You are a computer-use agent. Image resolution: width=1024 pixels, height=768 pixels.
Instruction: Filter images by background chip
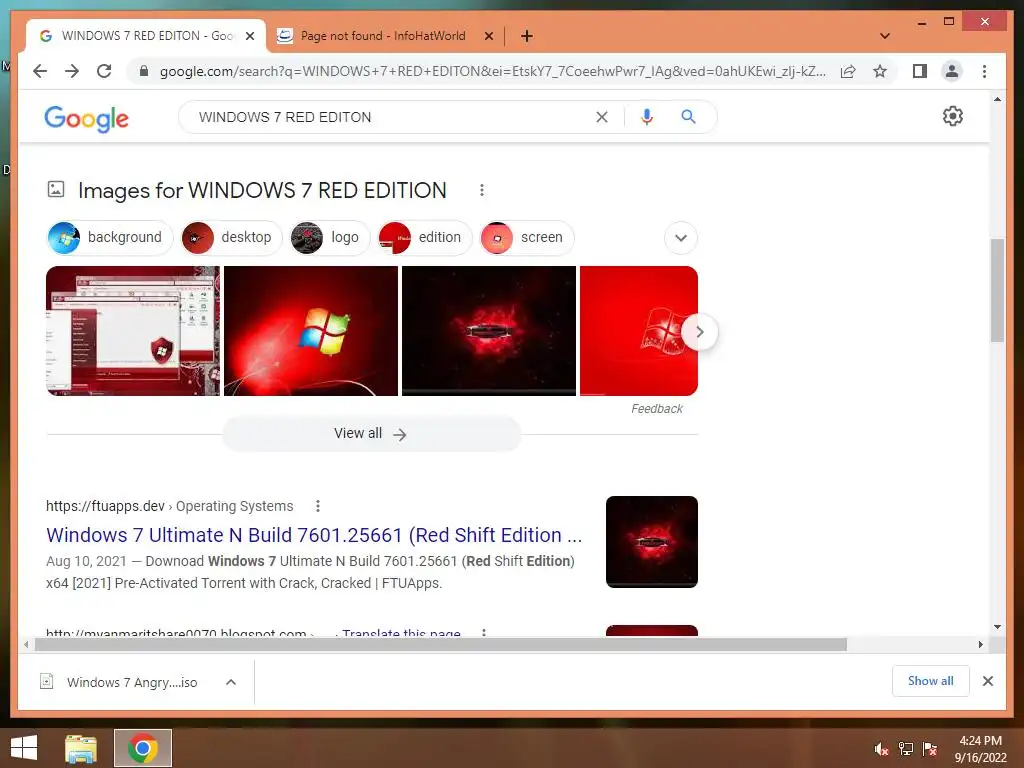[110, 237]
